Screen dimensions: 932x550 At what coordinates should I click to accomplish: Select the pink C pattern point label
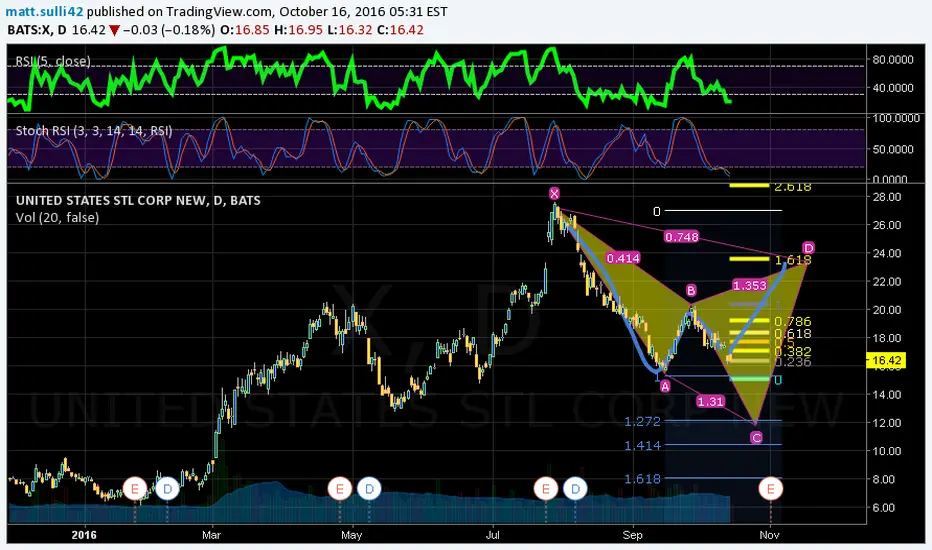pos(756,438)
